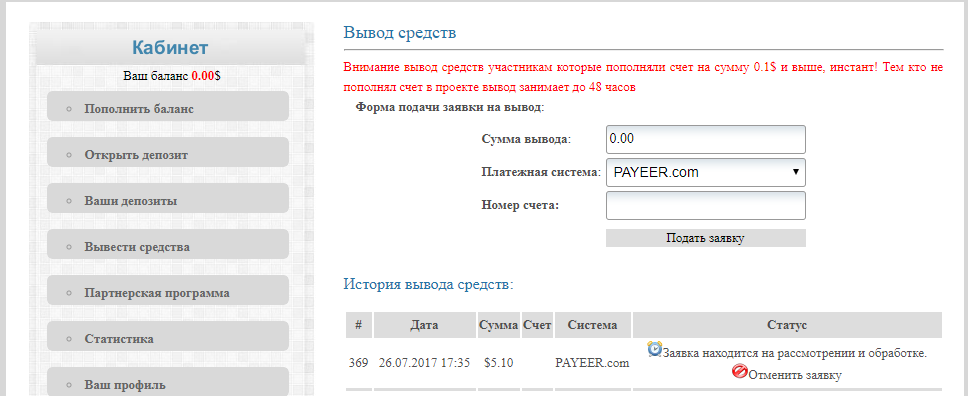Click the PAYEER.com cell in the history table

[593, 363]
